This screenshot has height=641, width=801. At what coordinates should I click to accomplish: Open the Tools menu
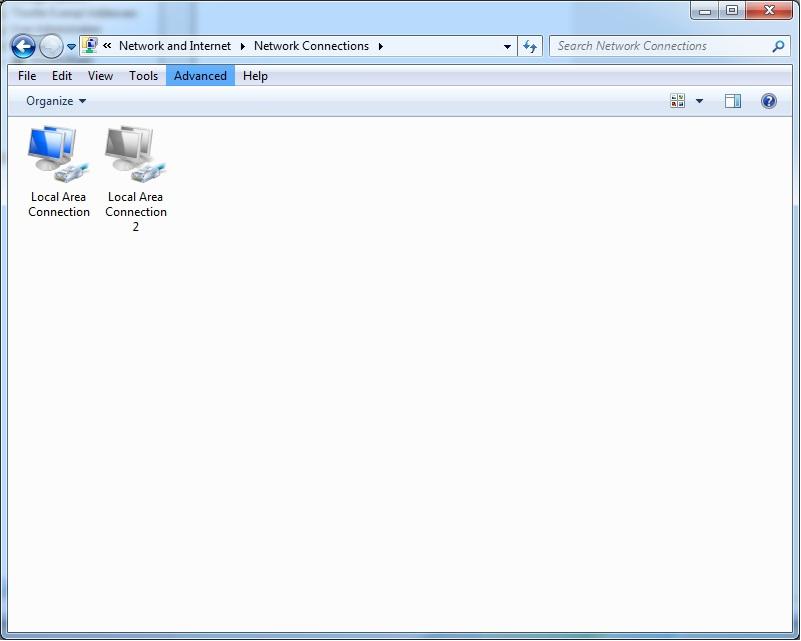click(x=143, y=76)
